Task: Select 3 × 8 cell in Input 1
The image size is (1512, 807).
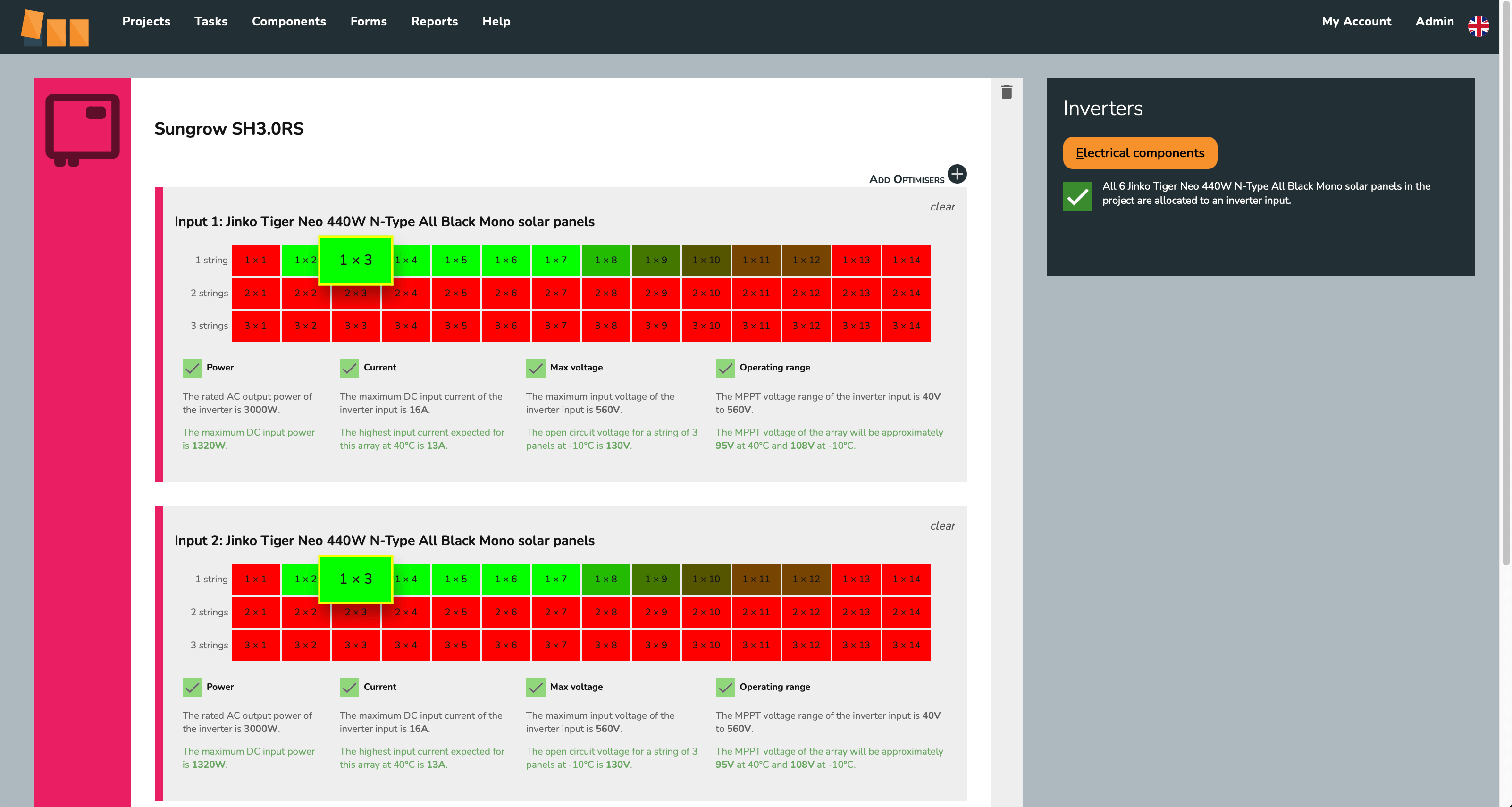Action: click(x=606, y=326)
